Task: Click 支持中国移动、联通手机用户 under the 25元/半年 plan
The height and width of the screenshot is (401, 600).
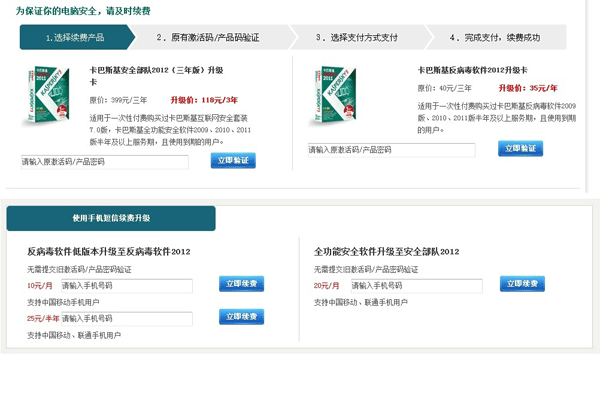Action: pyautogui.click(x=74, y=336)
